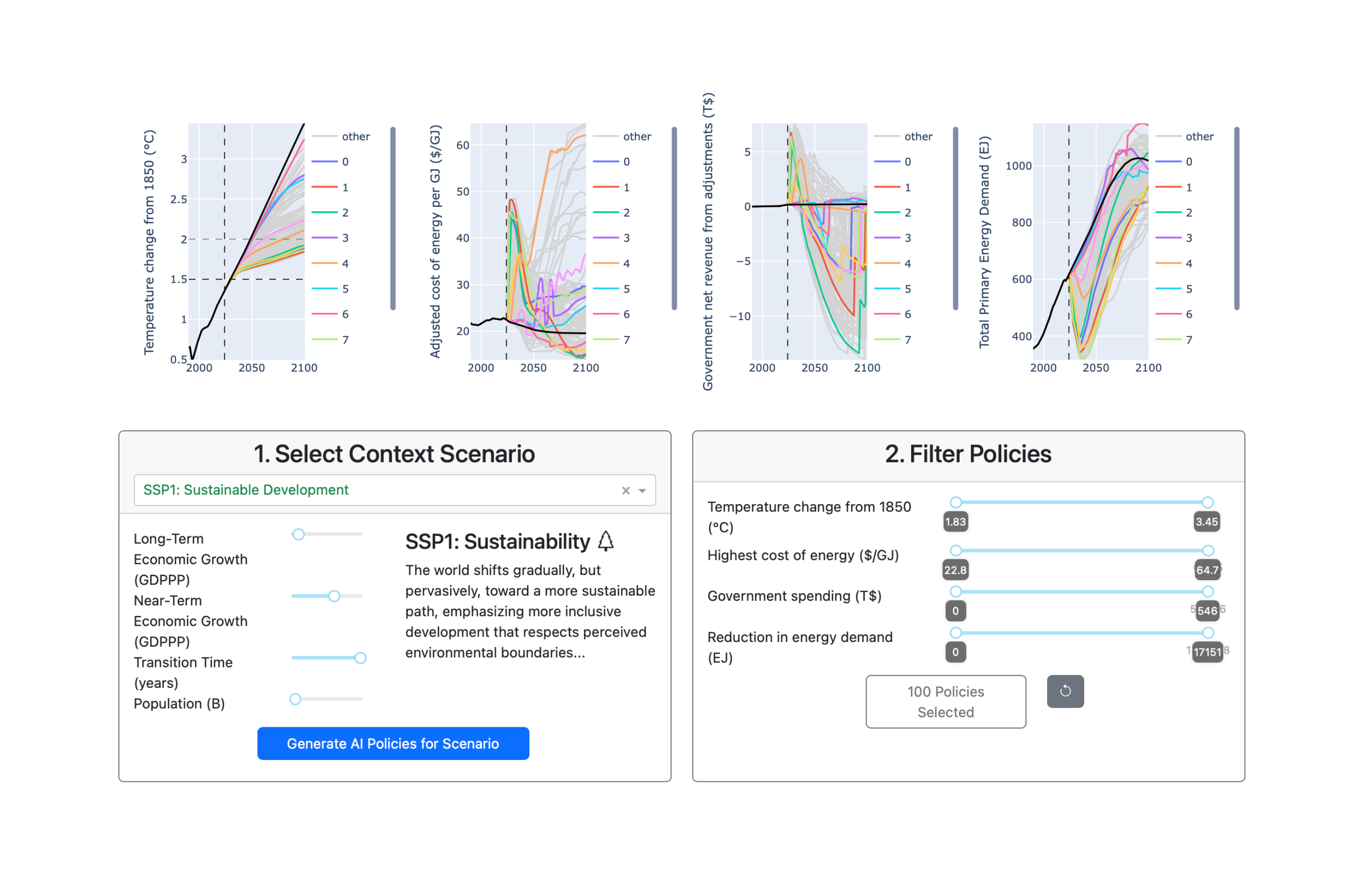Click the Population slider handle

click(x=295, y=699)
